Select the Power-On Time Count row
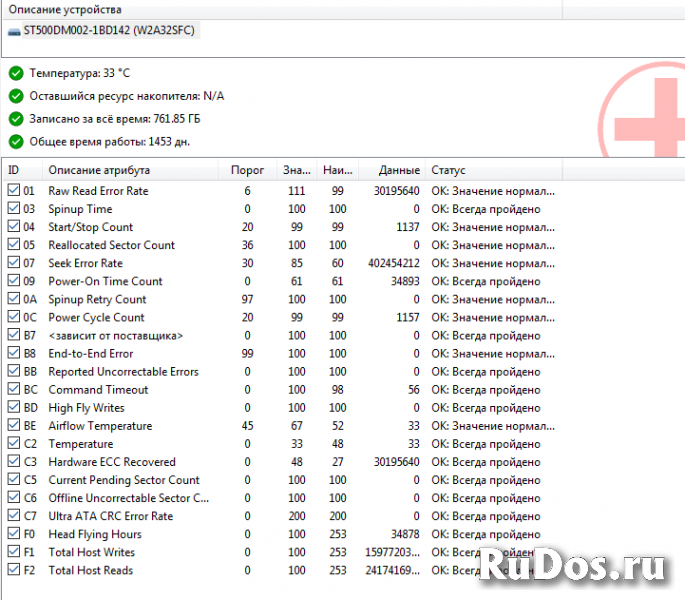 pyautogui.click(x=105, y=281)
